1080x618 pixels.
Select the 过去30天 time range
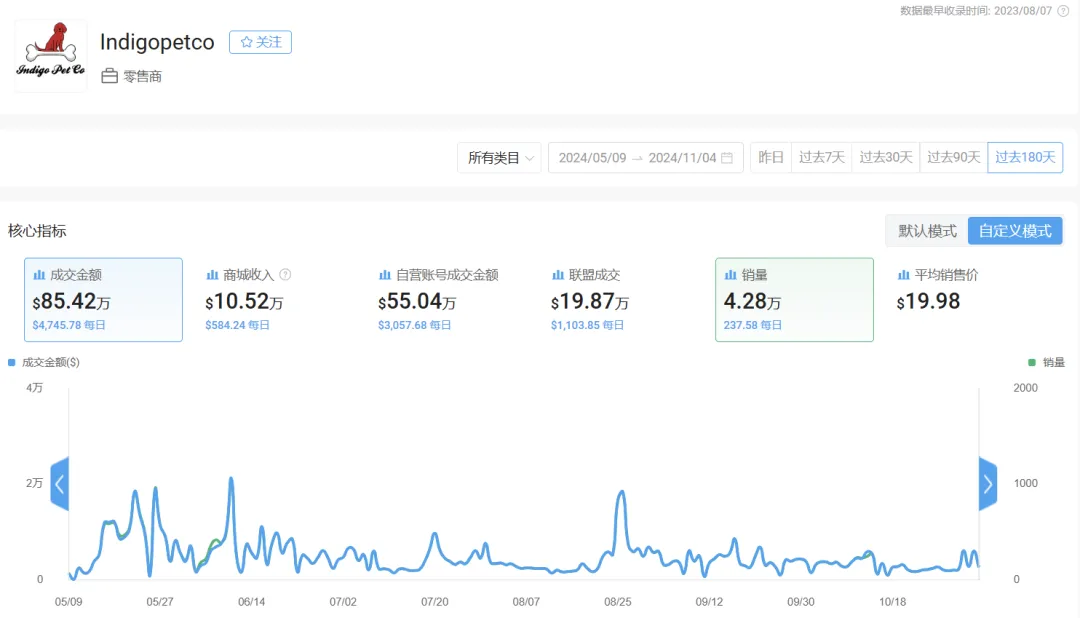coord(885,158)
